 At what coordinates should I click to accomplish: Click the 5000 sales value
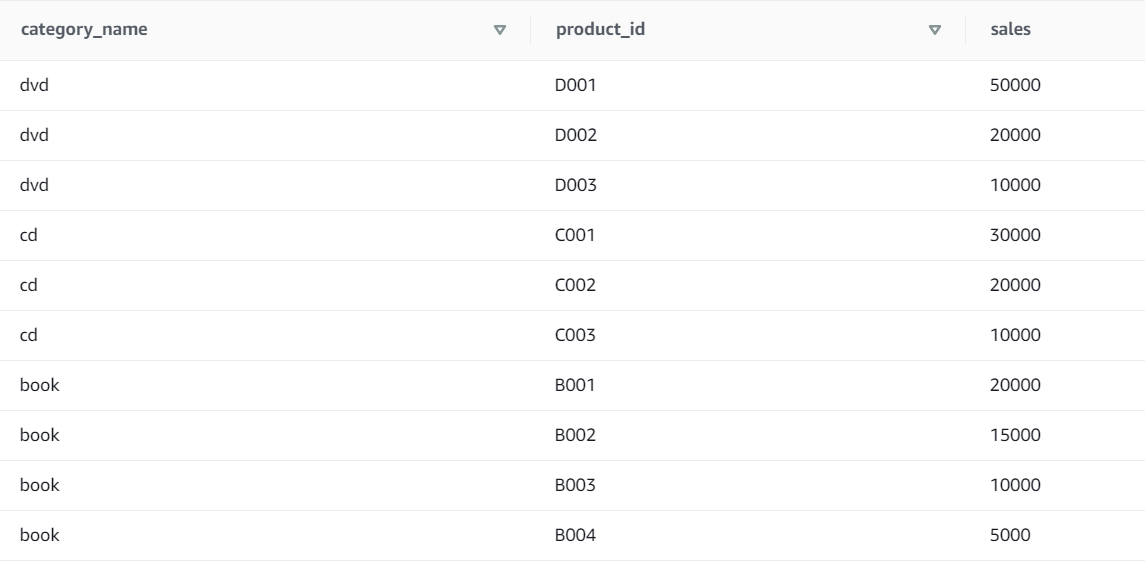pyautogui.click(x=1010, y=536)
